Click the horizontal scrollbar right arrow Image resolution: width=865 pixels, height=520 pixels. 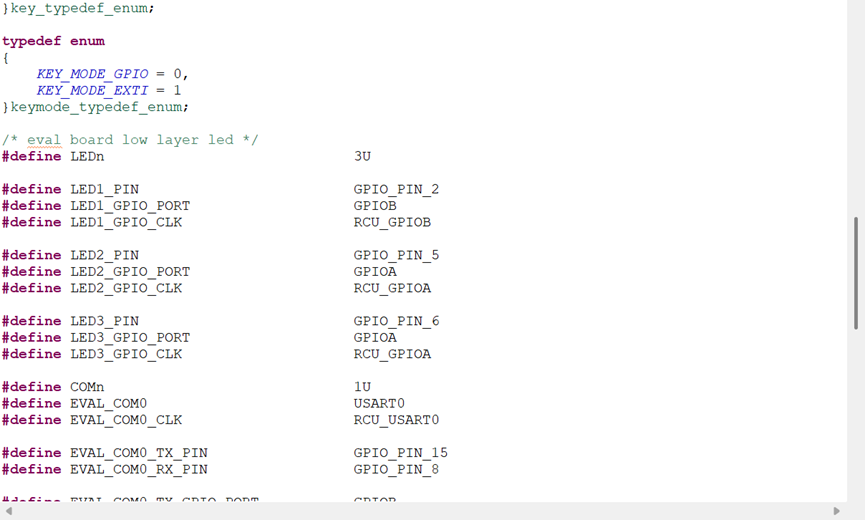point(837,511)
